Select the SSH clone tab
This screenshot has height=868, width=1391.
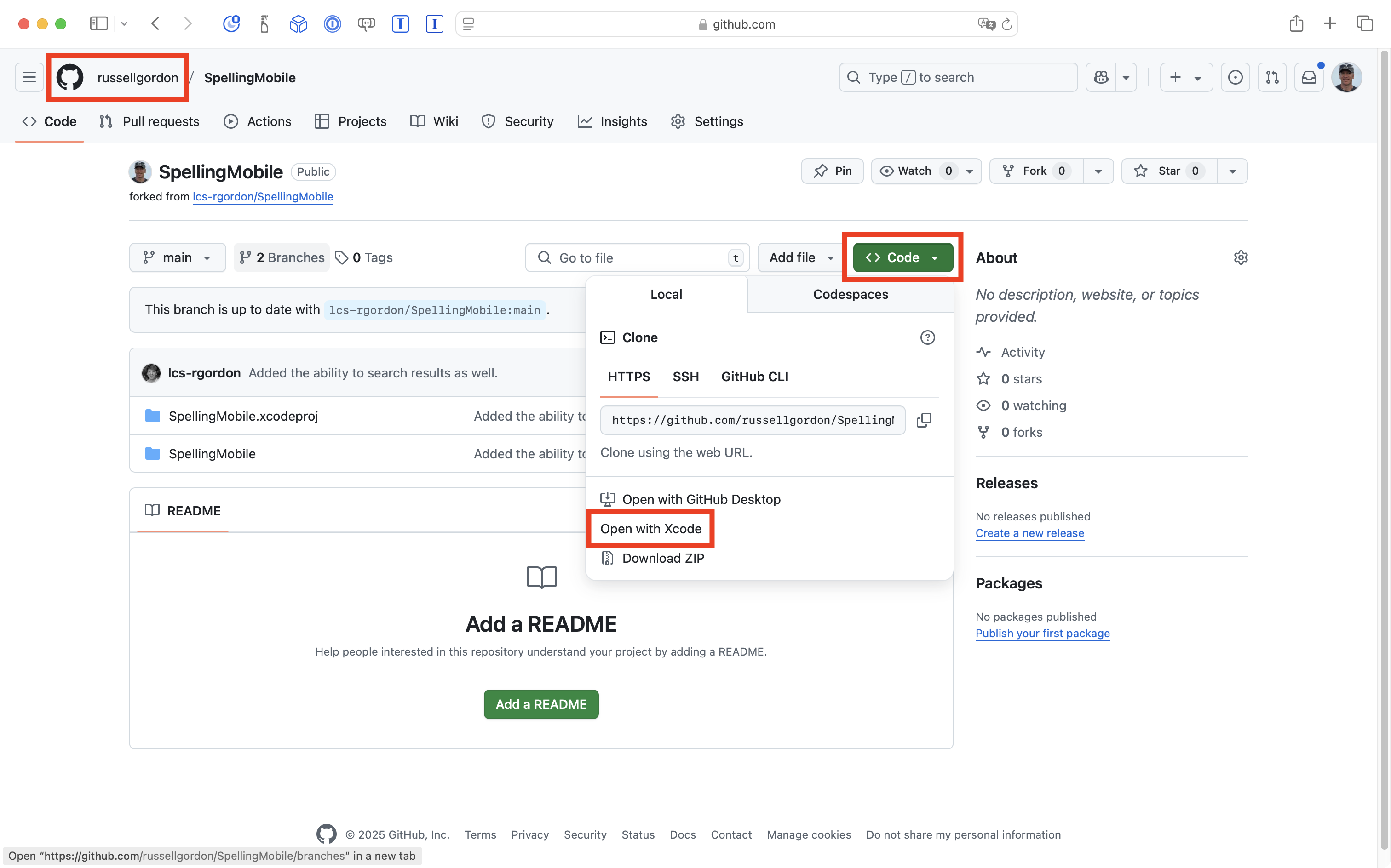click(x=685, y=377)
